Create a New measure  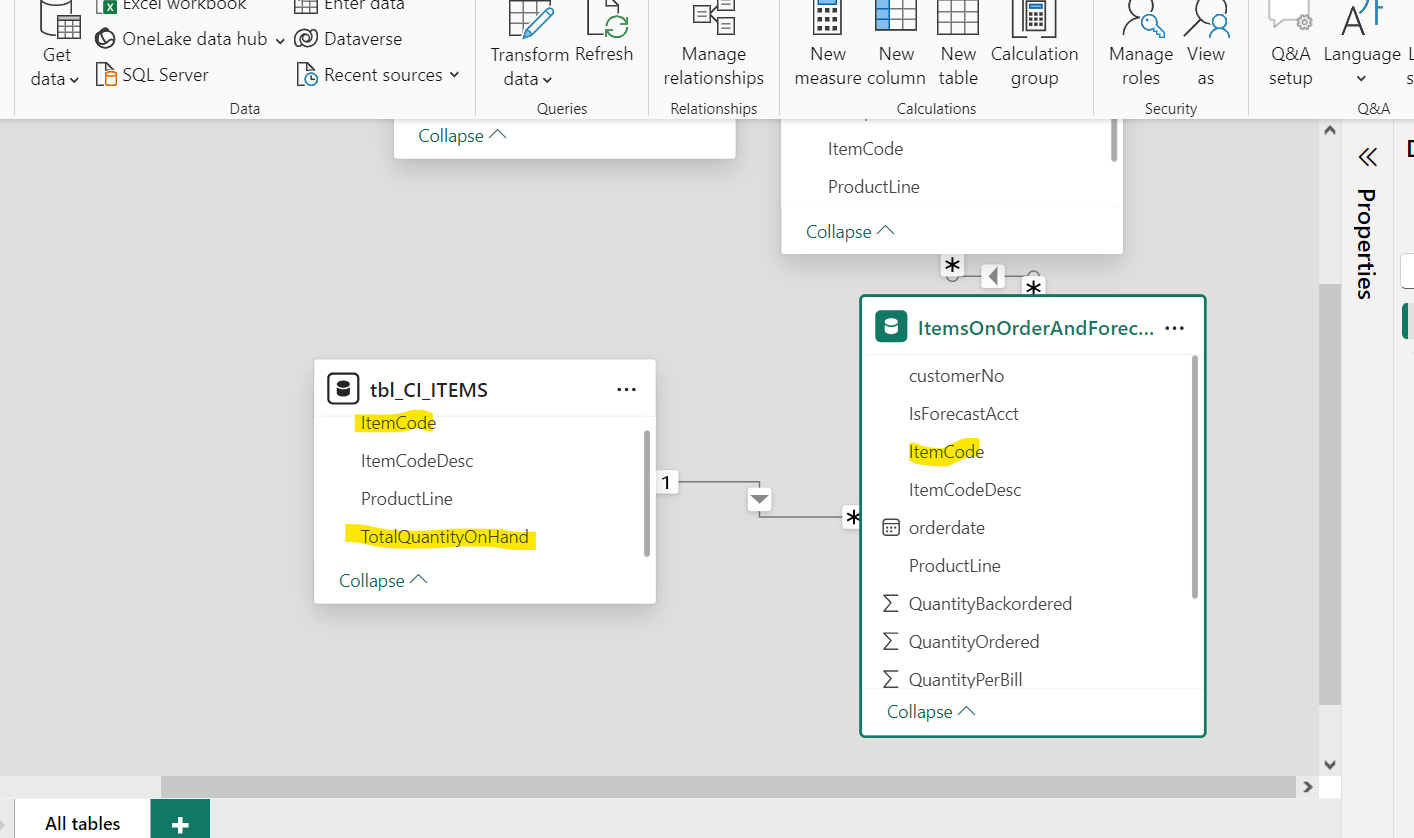tap(828, 45)
